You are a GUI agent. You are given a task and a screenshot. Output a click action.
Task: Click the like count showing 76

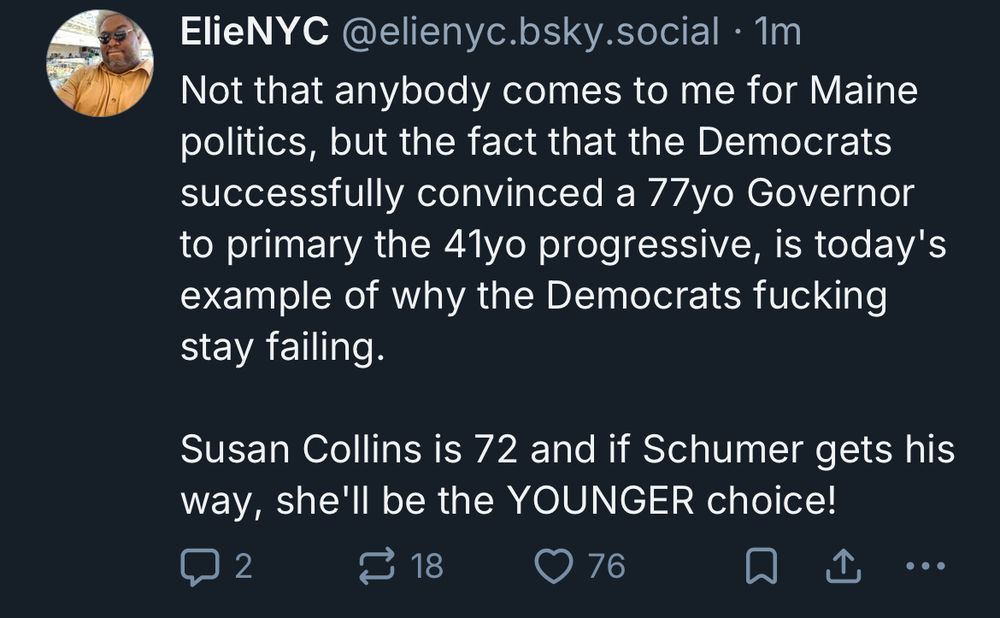point(606,567)
